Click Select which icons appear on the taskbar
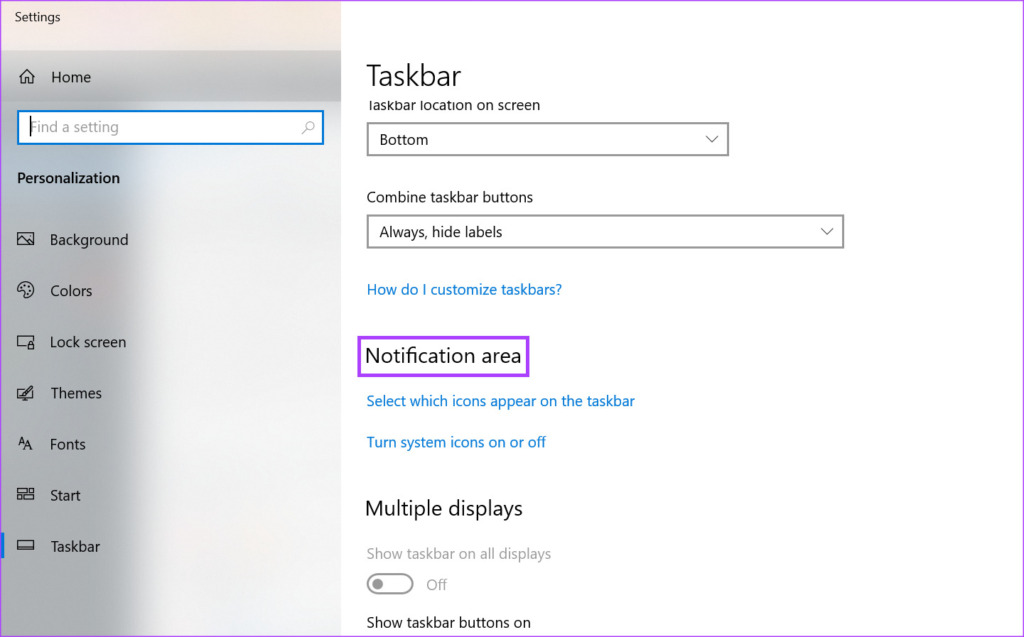 (500, 401)
